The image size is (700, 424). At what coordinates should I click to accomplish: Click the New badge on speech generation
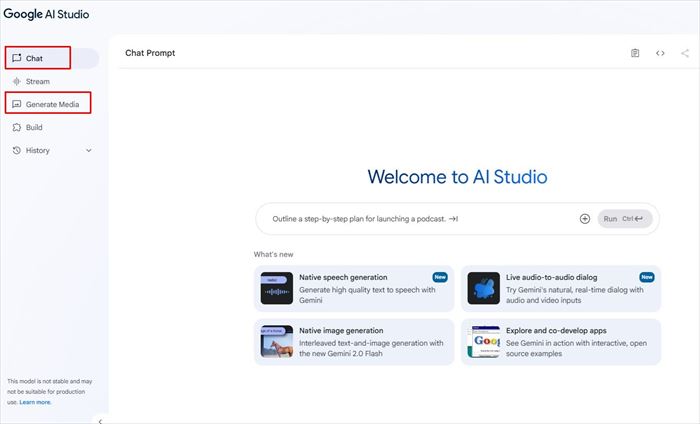pos(440,277)
